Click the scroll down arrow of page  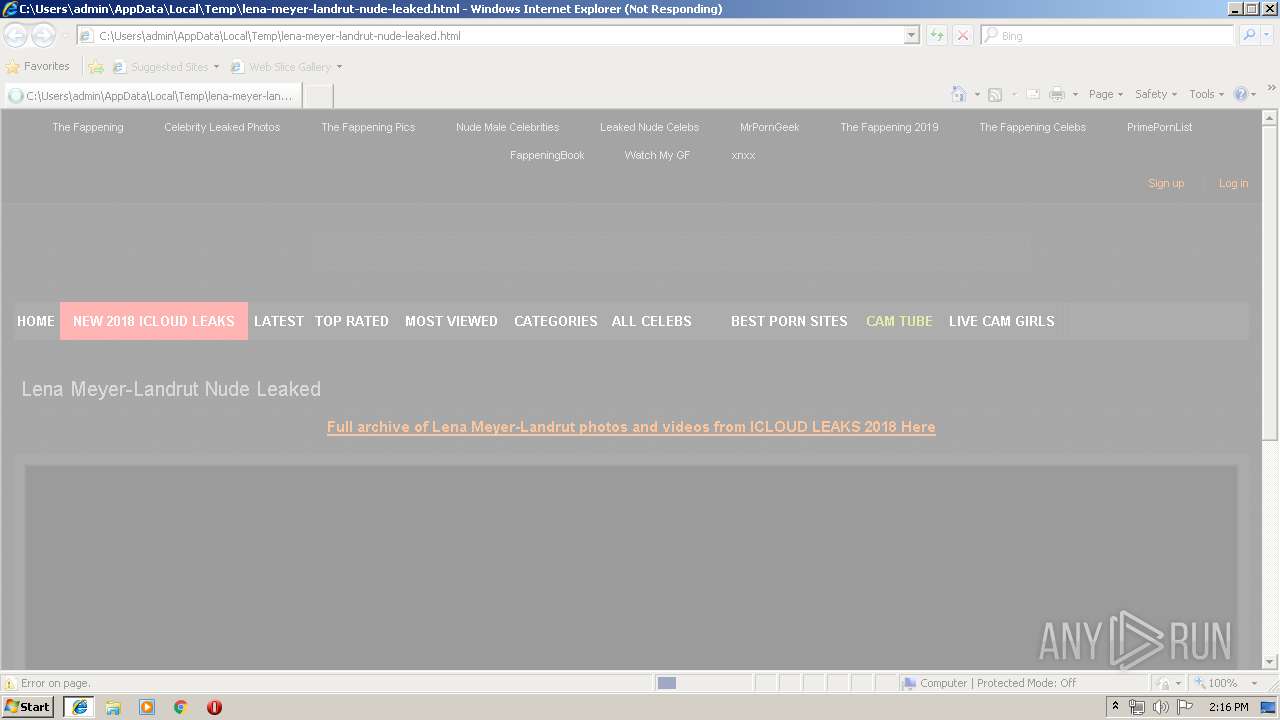coord(1270,661)
